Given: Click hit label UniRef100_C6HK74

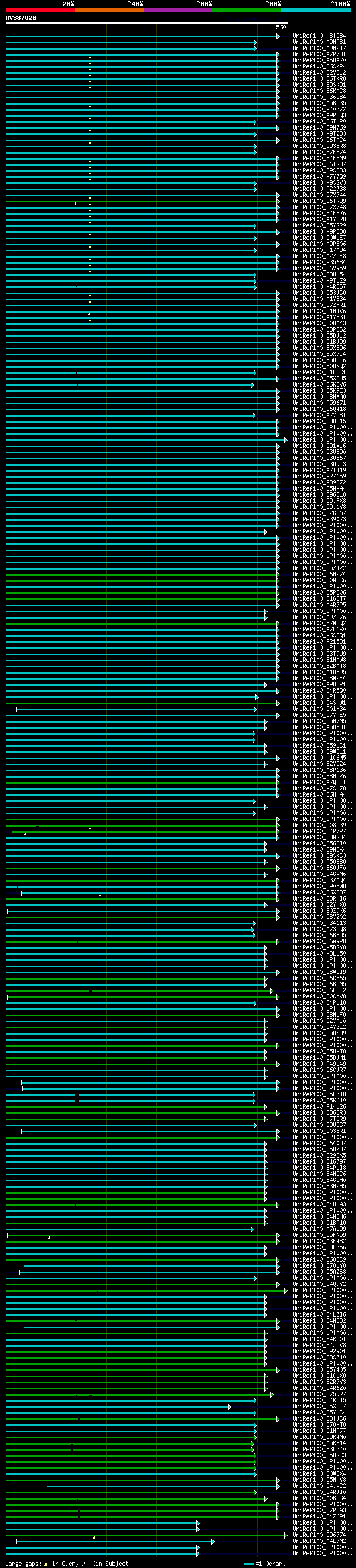Looking at the screenshot, I should [x=319, y=574].
